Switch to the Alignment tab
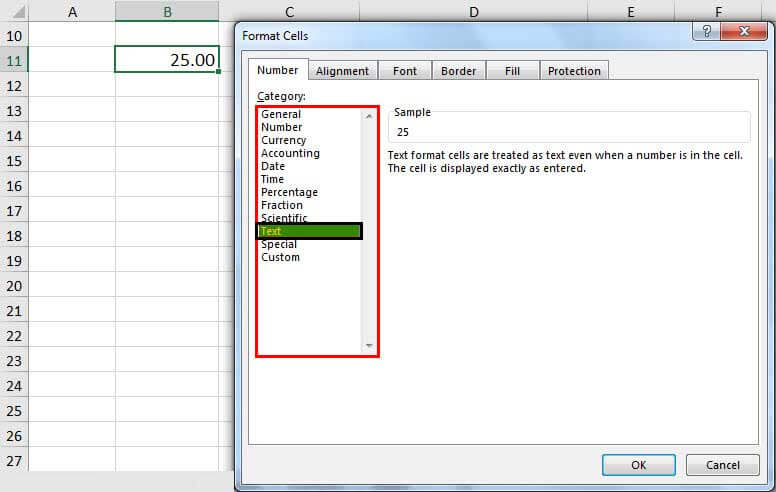This screenshot has height=492, width=776. (x=342, y=71)
